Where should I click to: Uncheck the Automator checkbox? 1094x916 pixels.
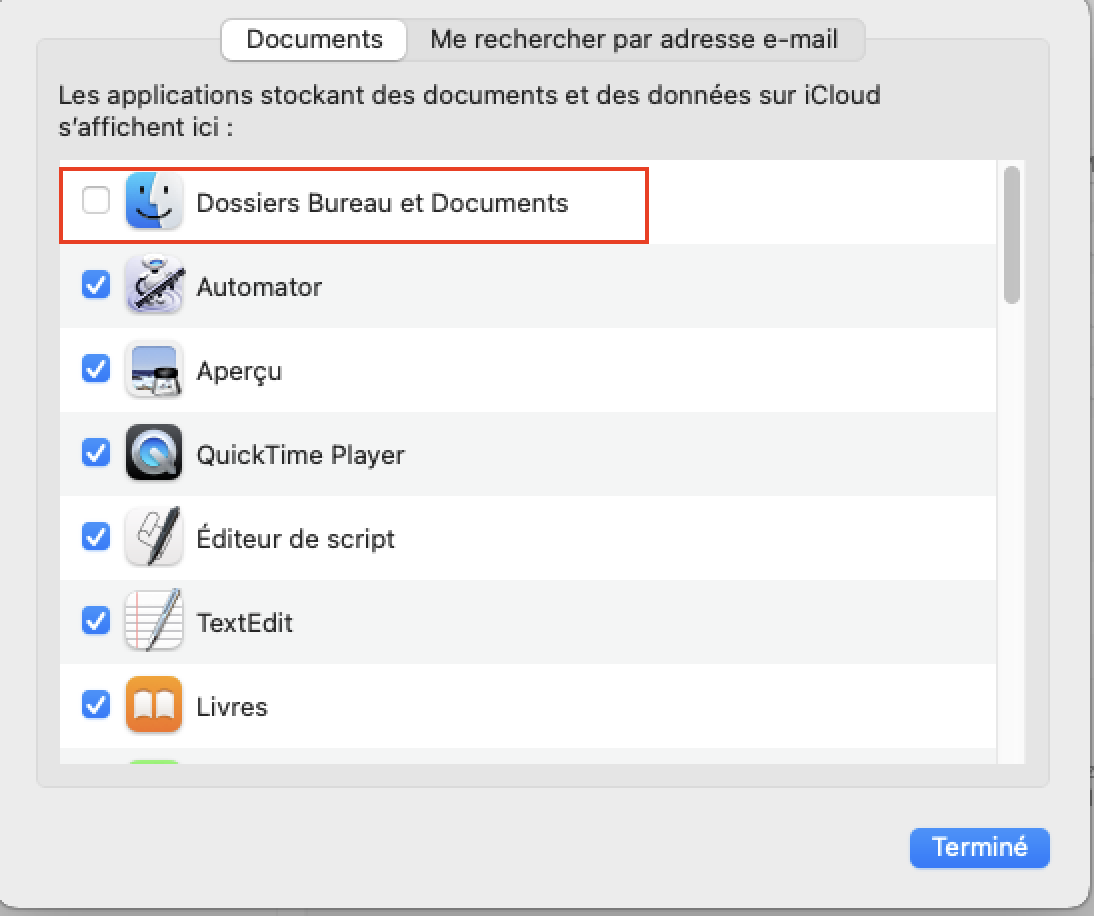pyautogui.click(x=96, y=285)
